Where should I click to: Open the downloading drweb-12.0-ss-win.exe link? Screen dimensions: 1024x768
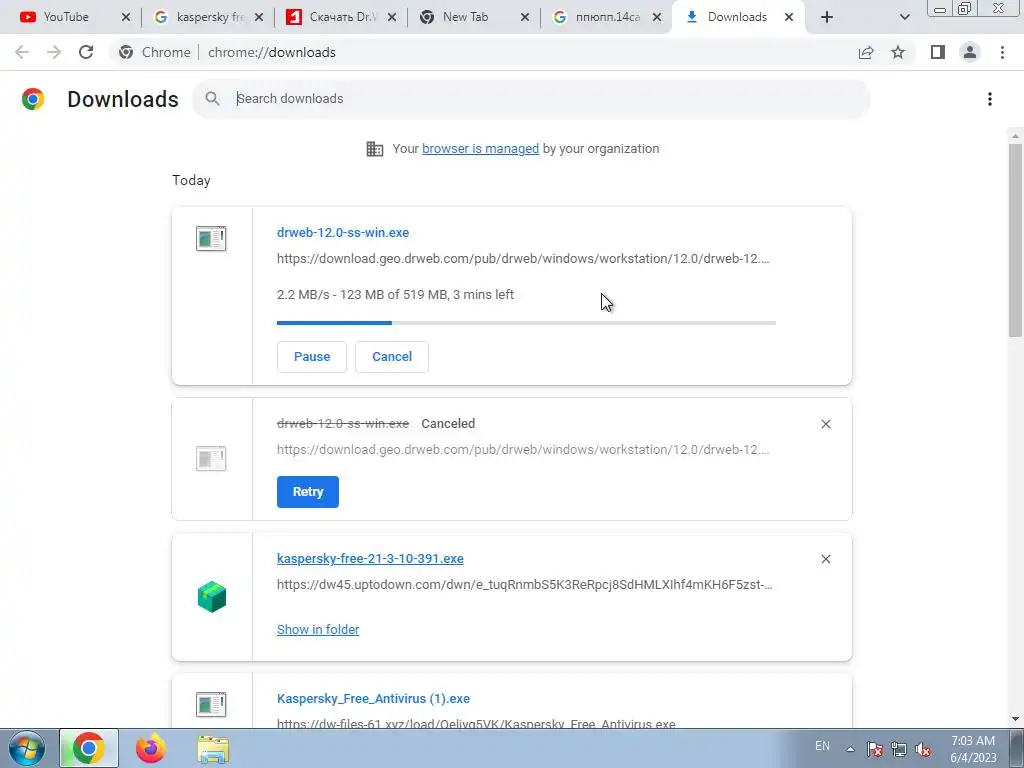343,232
